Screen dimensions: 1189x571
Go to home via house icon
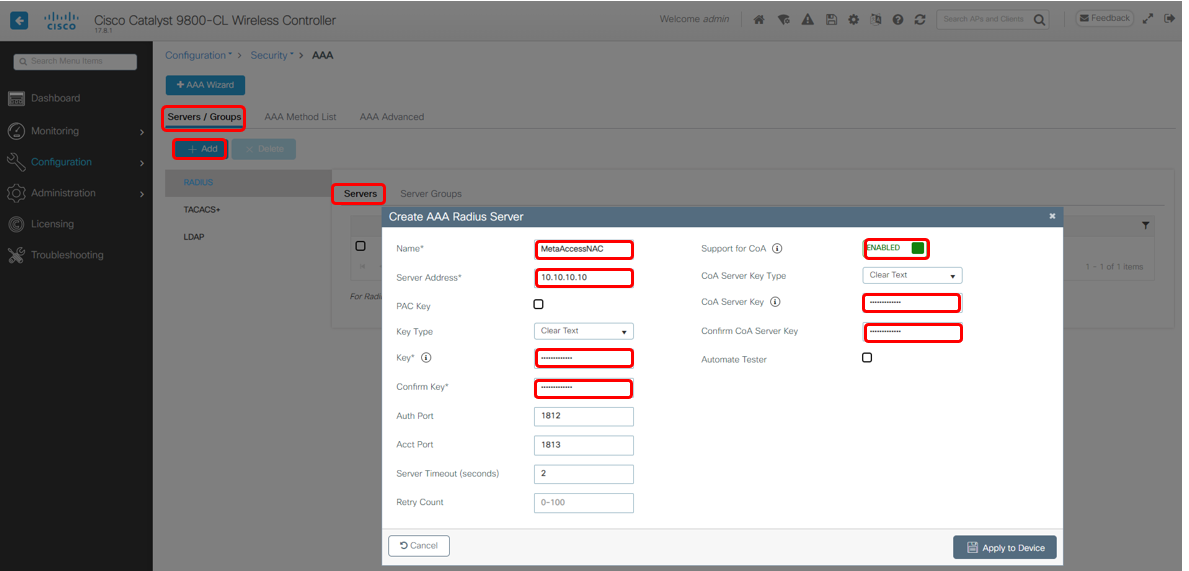tap(758, 20)
